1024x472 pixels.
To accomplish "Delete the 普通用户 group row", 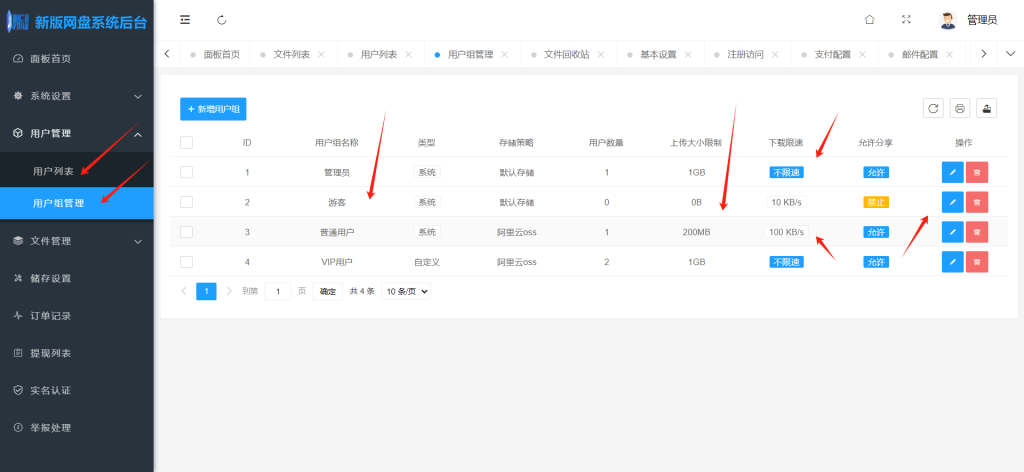I will coord(977,232).
